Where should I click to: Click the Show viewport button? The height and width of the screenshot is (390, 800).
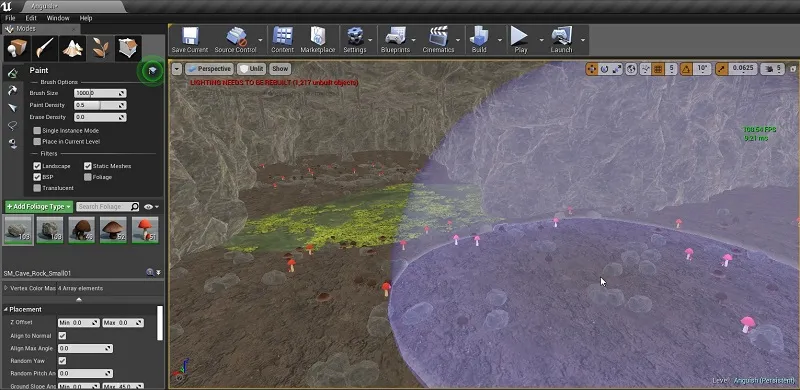[x=280, y=68]
